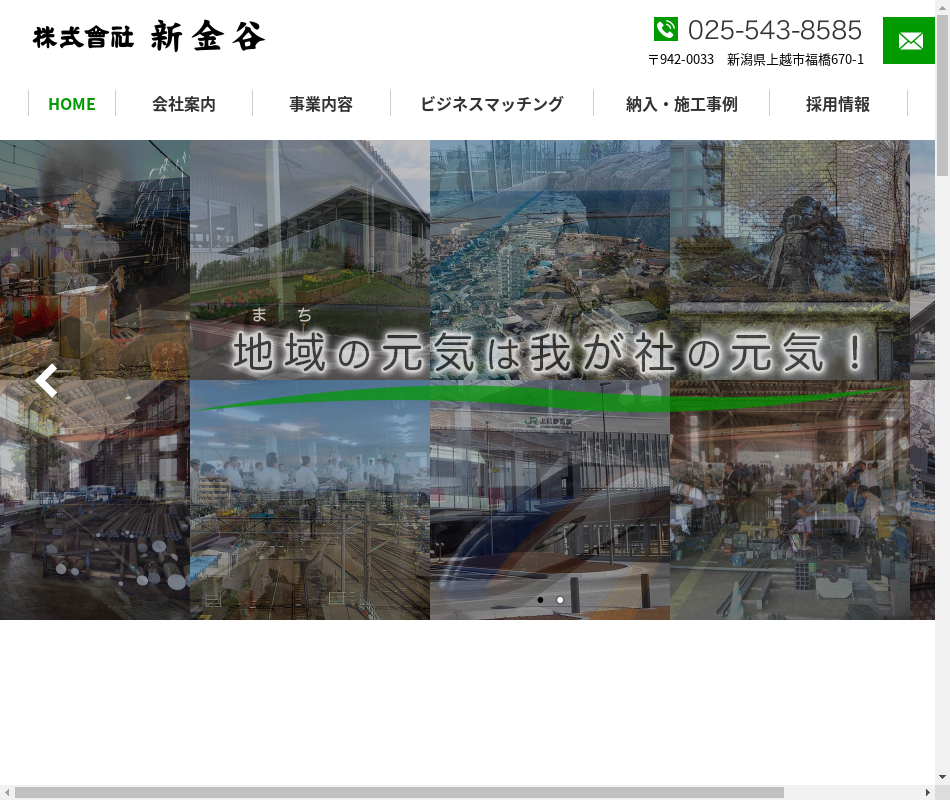The height and width of the screenshot is (800, 950).
Task: Open the 採用情報 menu item
Action: coord(838,104)
